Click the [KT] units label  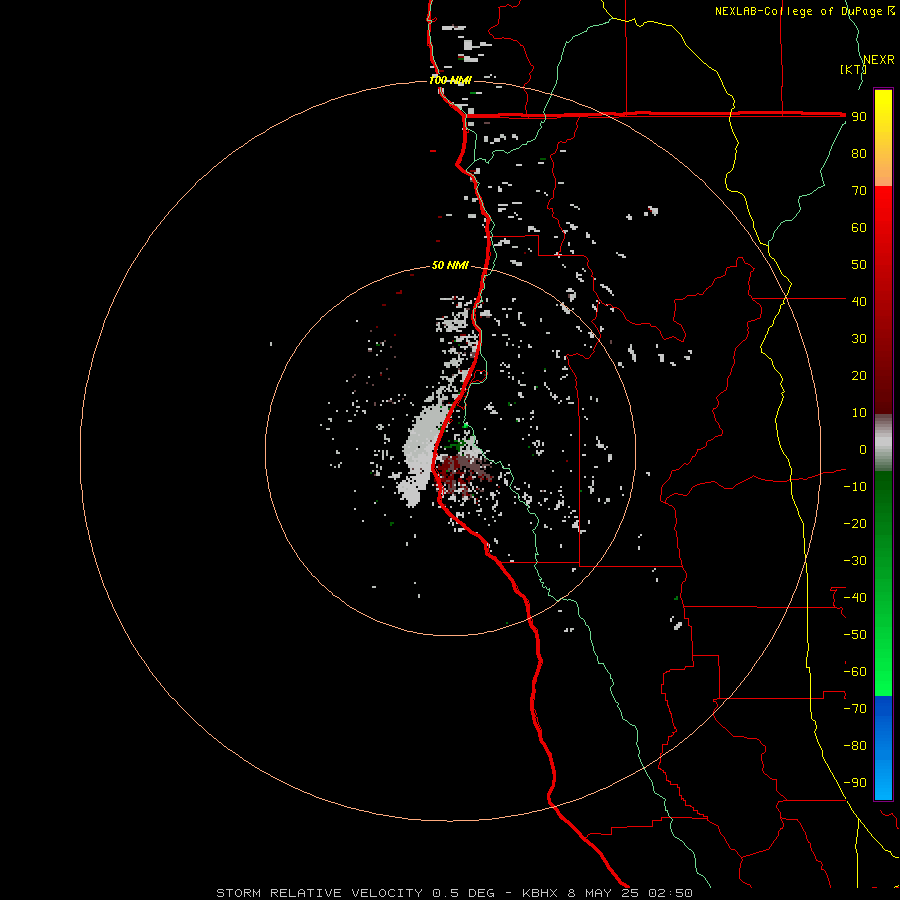854,69
